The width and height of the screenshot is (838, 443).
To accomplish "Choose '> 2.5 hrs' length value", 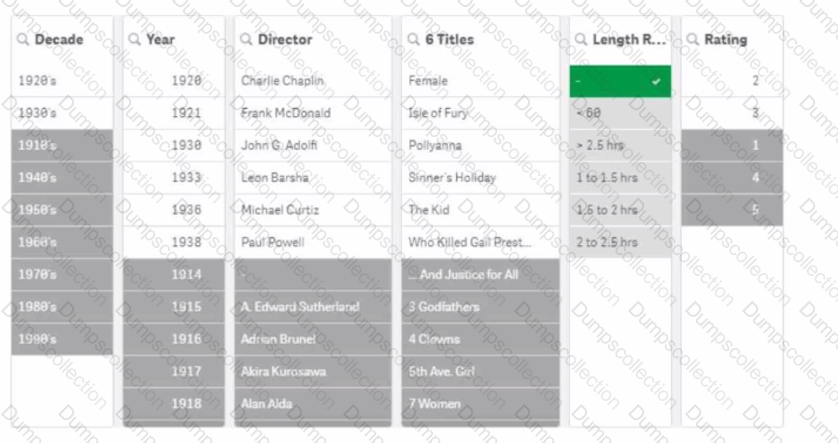I will [x=620, y=145].
